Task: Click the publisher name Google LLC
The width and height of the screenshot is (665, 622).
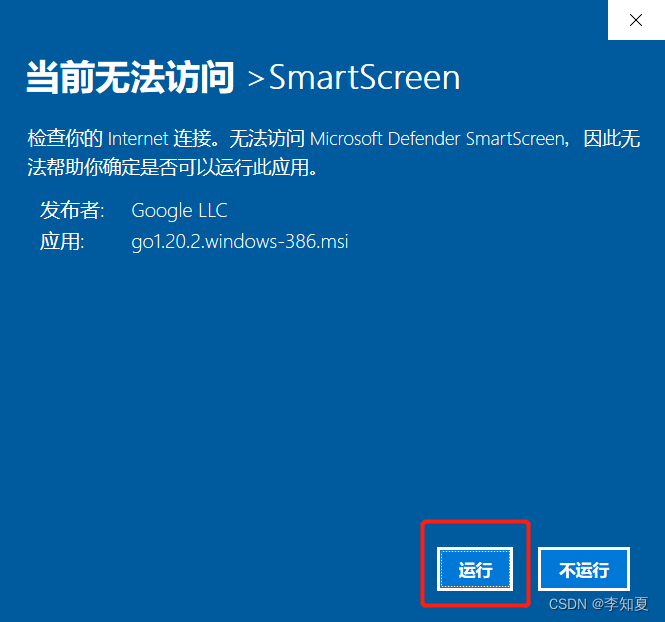Action: point(179,211)
